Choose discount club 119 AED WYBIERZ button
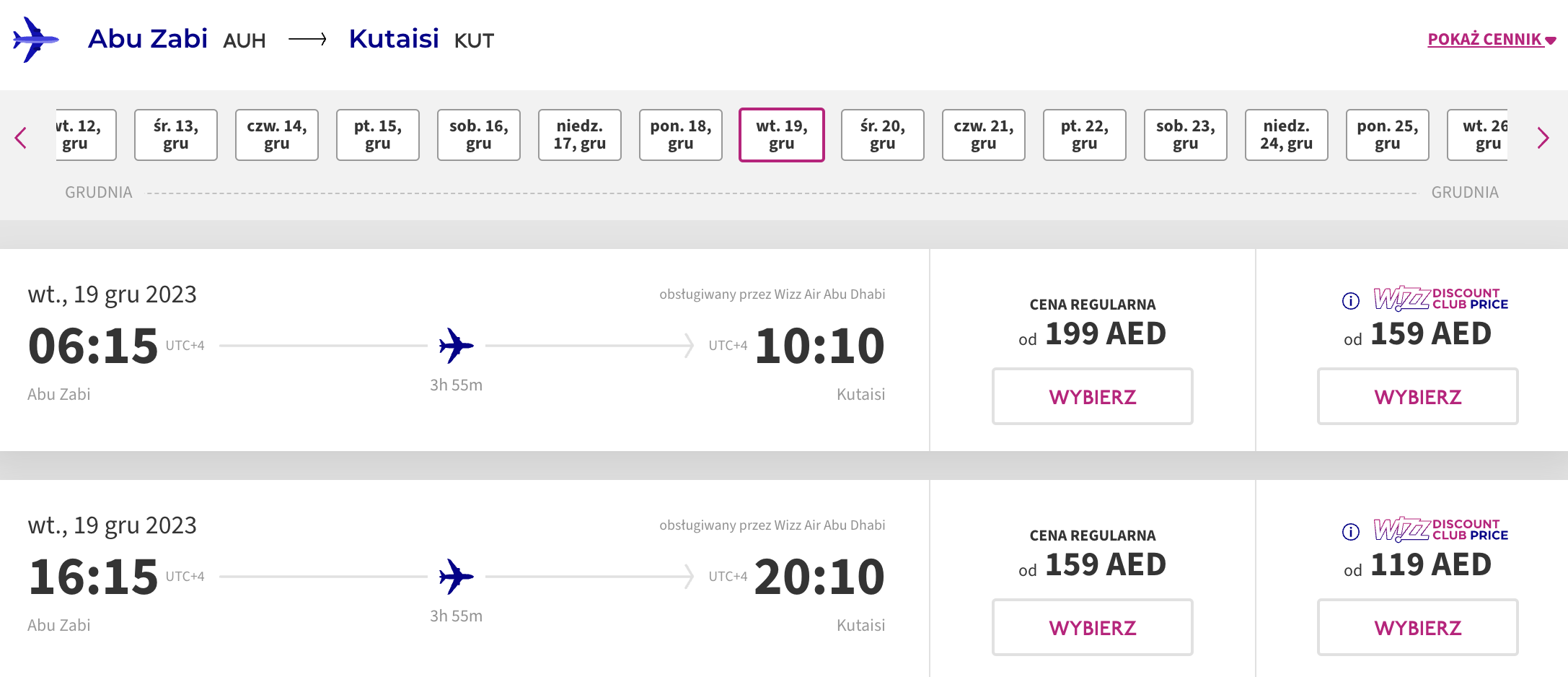Image resolution: width=1568 pixels, height=677 pixels. tap(1417, 627)
